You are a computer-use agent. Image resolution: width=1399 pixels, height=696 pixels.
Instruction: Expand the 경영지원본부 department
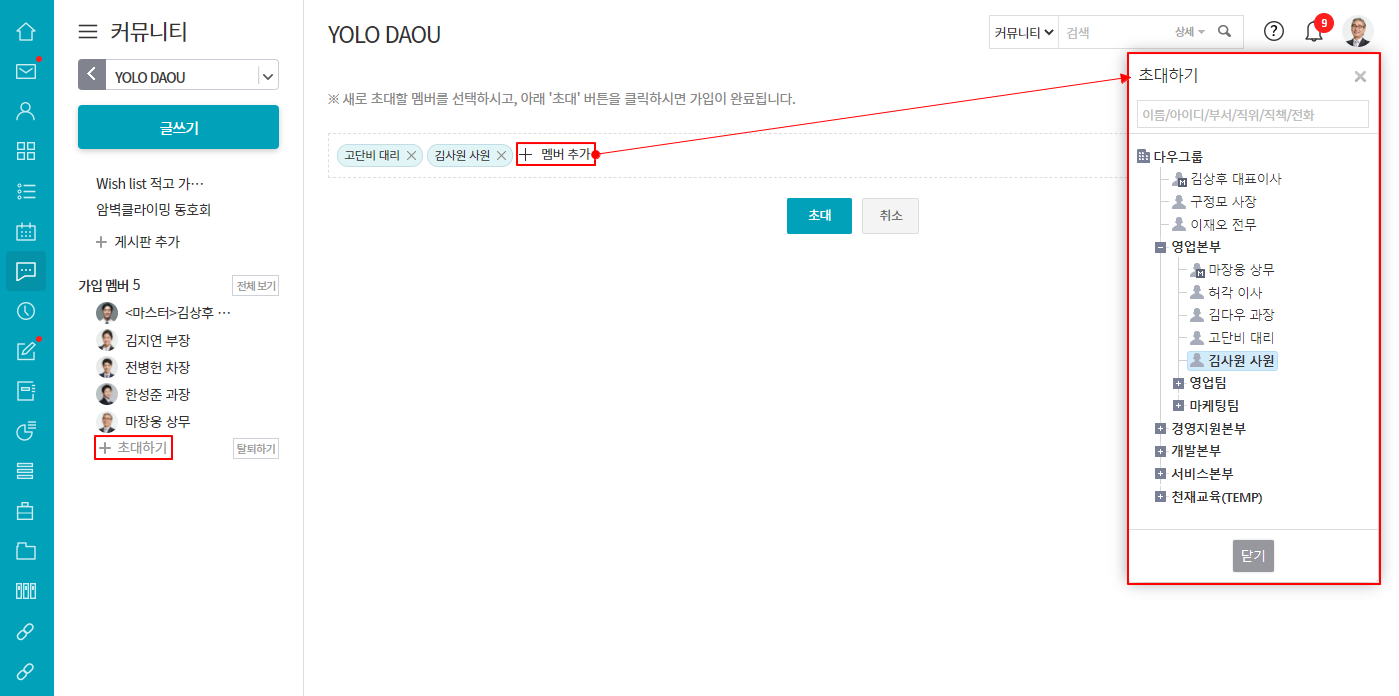click(1160, 429)
